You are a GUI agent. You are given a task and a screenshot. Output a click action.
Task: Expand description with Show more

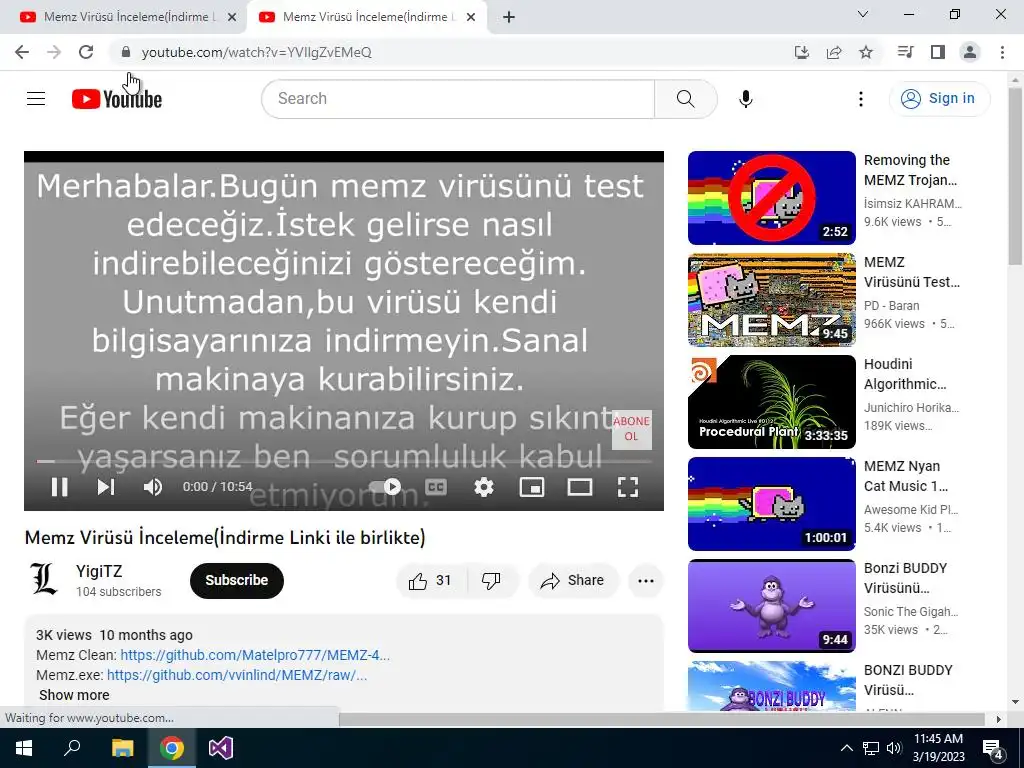74,695
